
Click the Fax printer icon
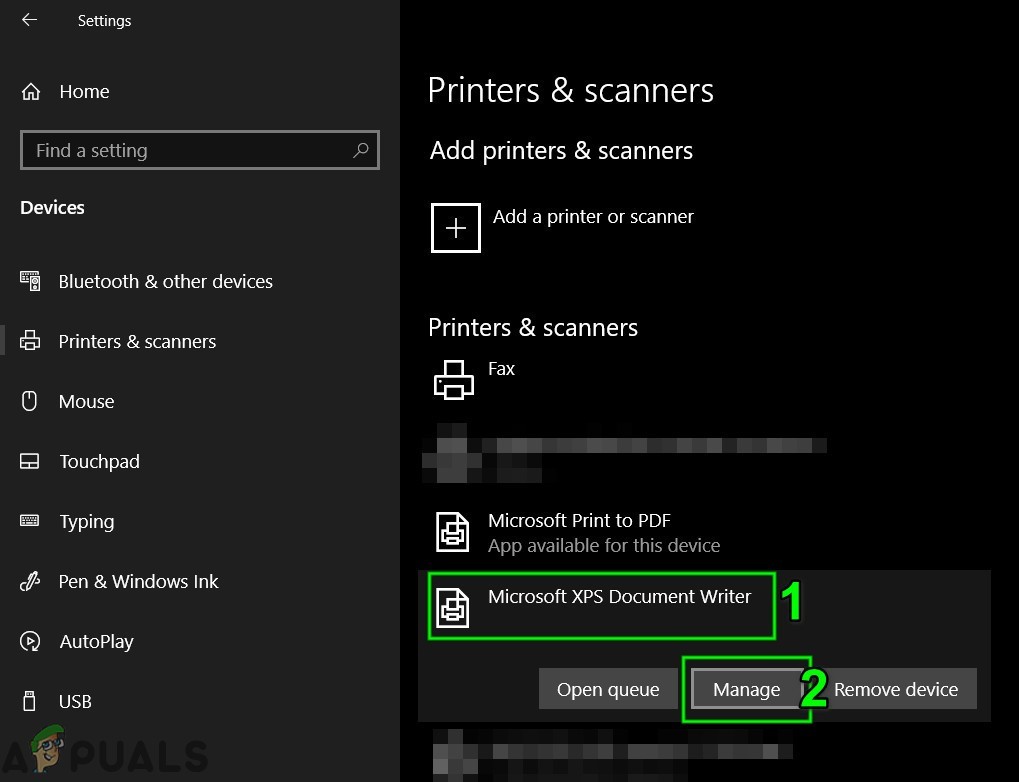pos(453,380)
